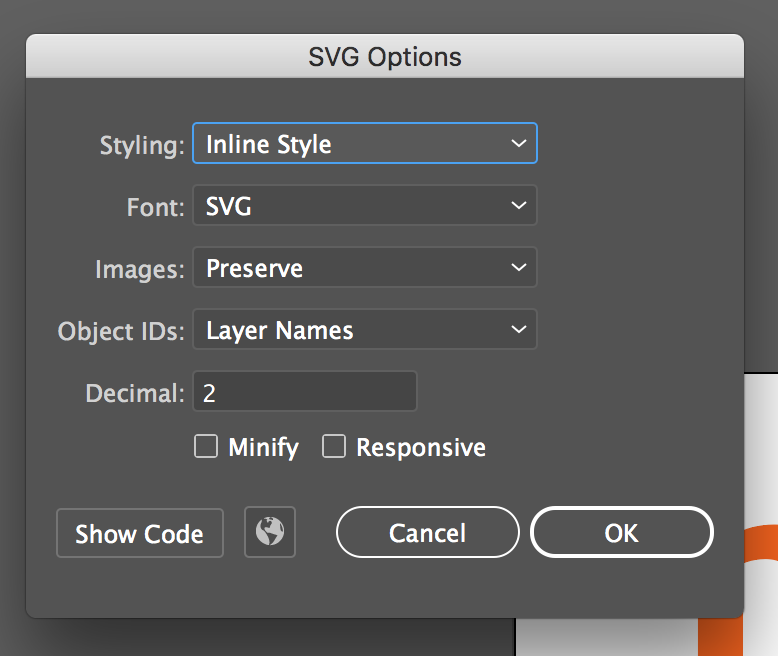Open the Object IDs dropdown showing Layer Names
The width and height of the screenshot is (778, 656).
click(x=365, y=329)
